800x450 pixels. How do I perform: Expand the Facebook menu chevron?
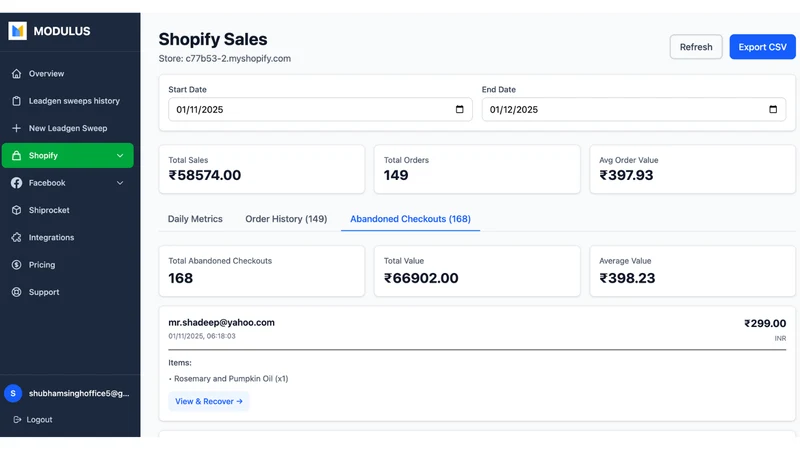click(x=120, y=183)
